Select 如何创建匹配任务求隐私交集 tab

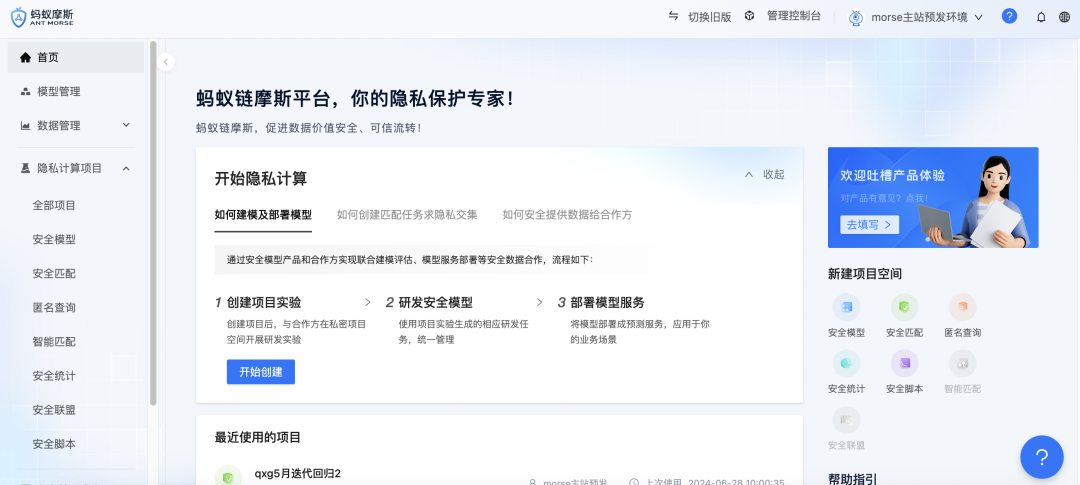407,214
